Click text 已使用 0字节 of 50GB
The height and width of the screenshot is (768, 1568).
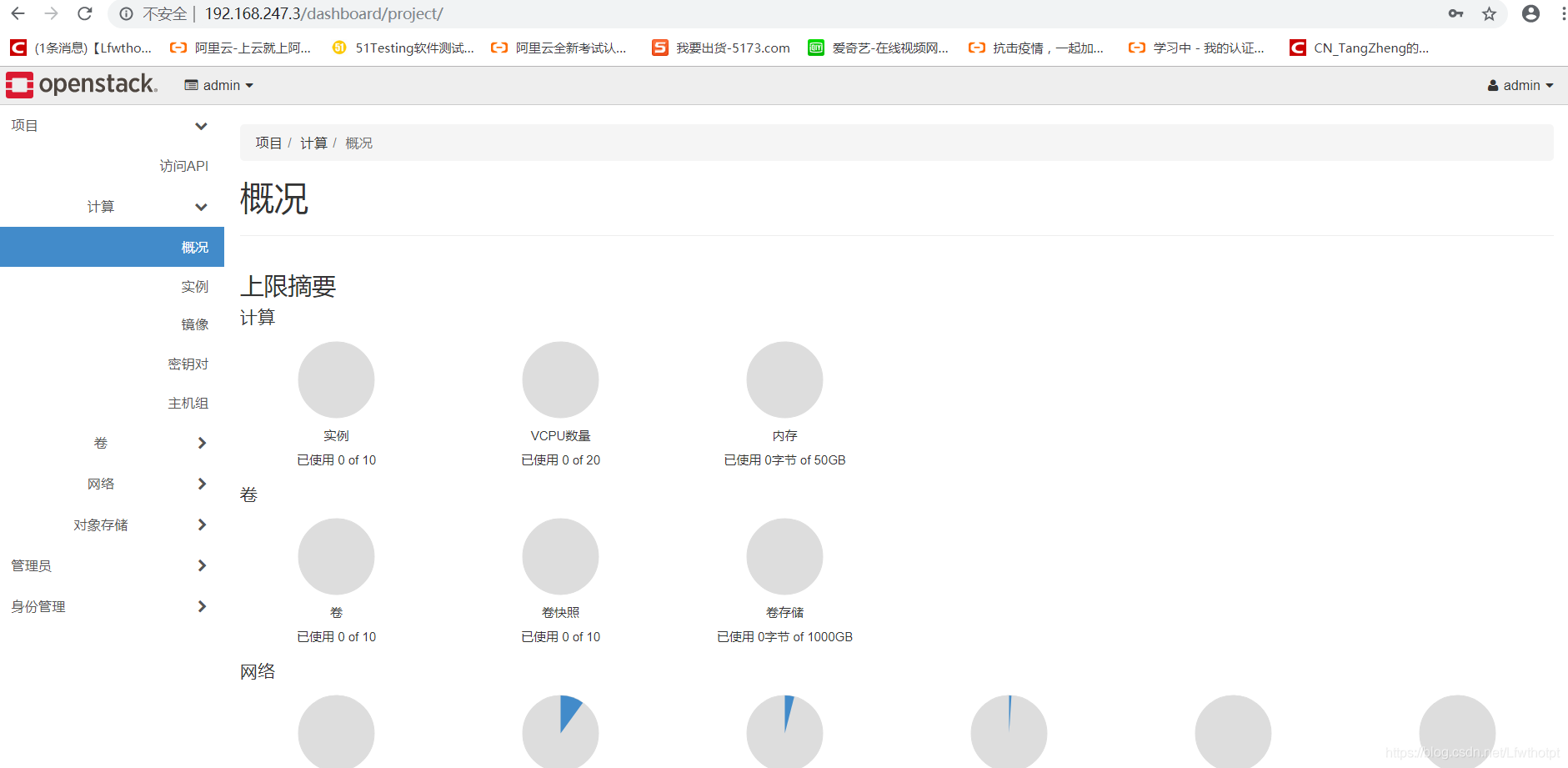(x=784, y=460)
